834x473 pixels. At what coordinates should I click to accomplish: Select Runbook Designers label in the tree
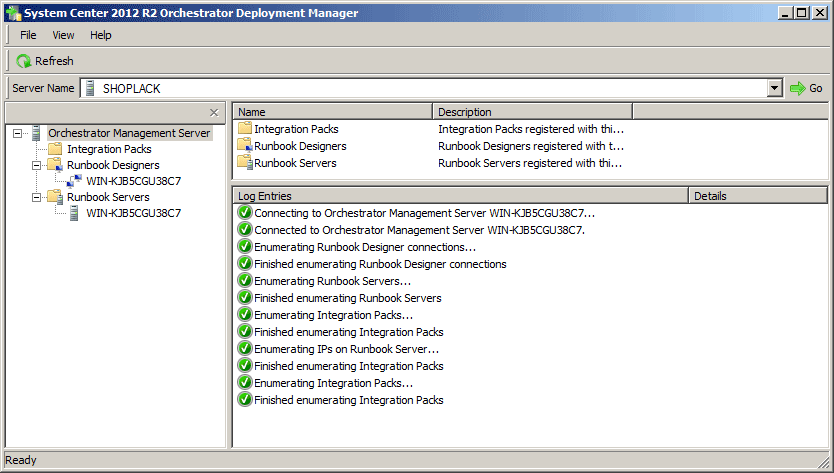[113, 165]
